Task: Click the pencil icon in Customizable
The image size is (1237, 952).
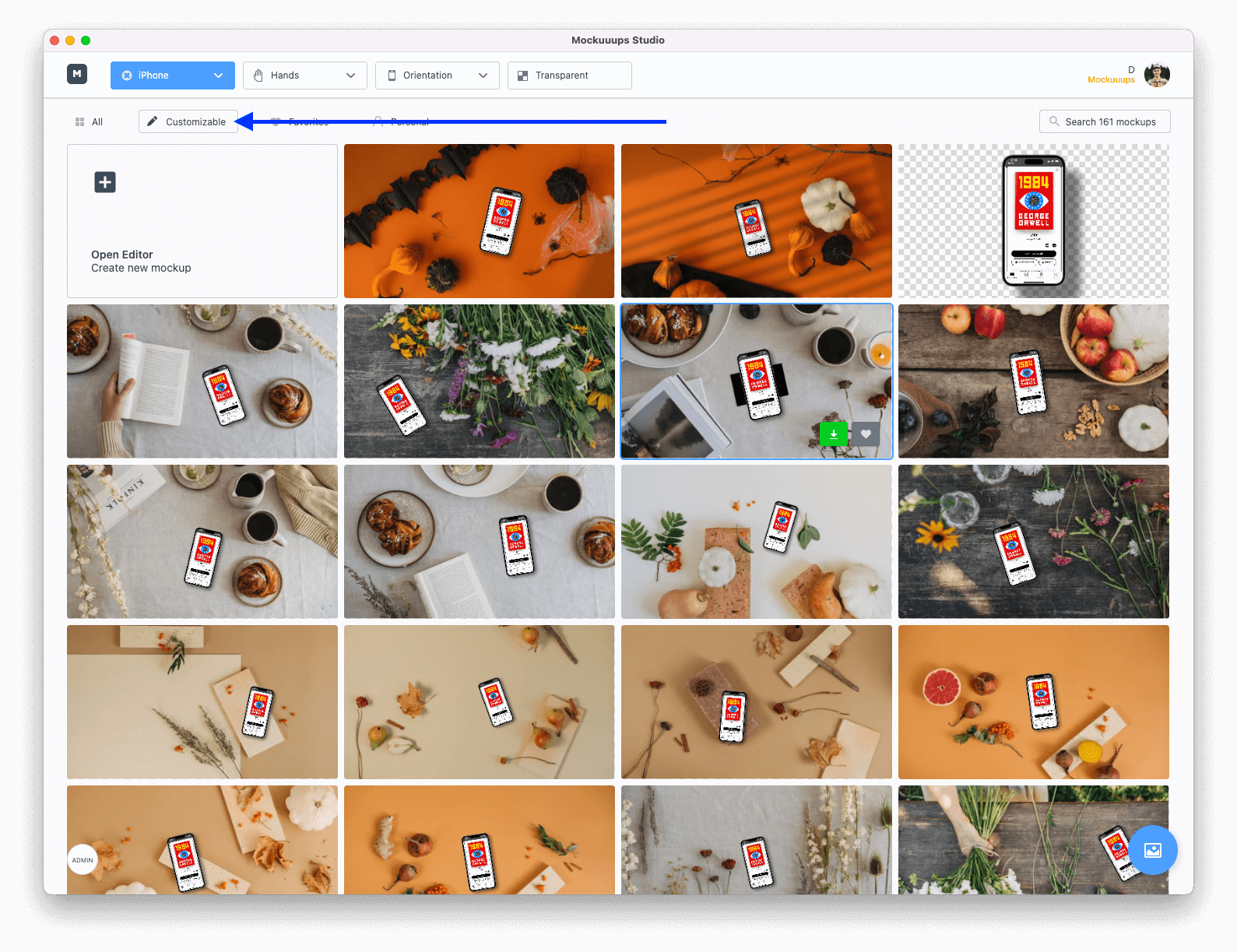Action: [x=153, y=121]
